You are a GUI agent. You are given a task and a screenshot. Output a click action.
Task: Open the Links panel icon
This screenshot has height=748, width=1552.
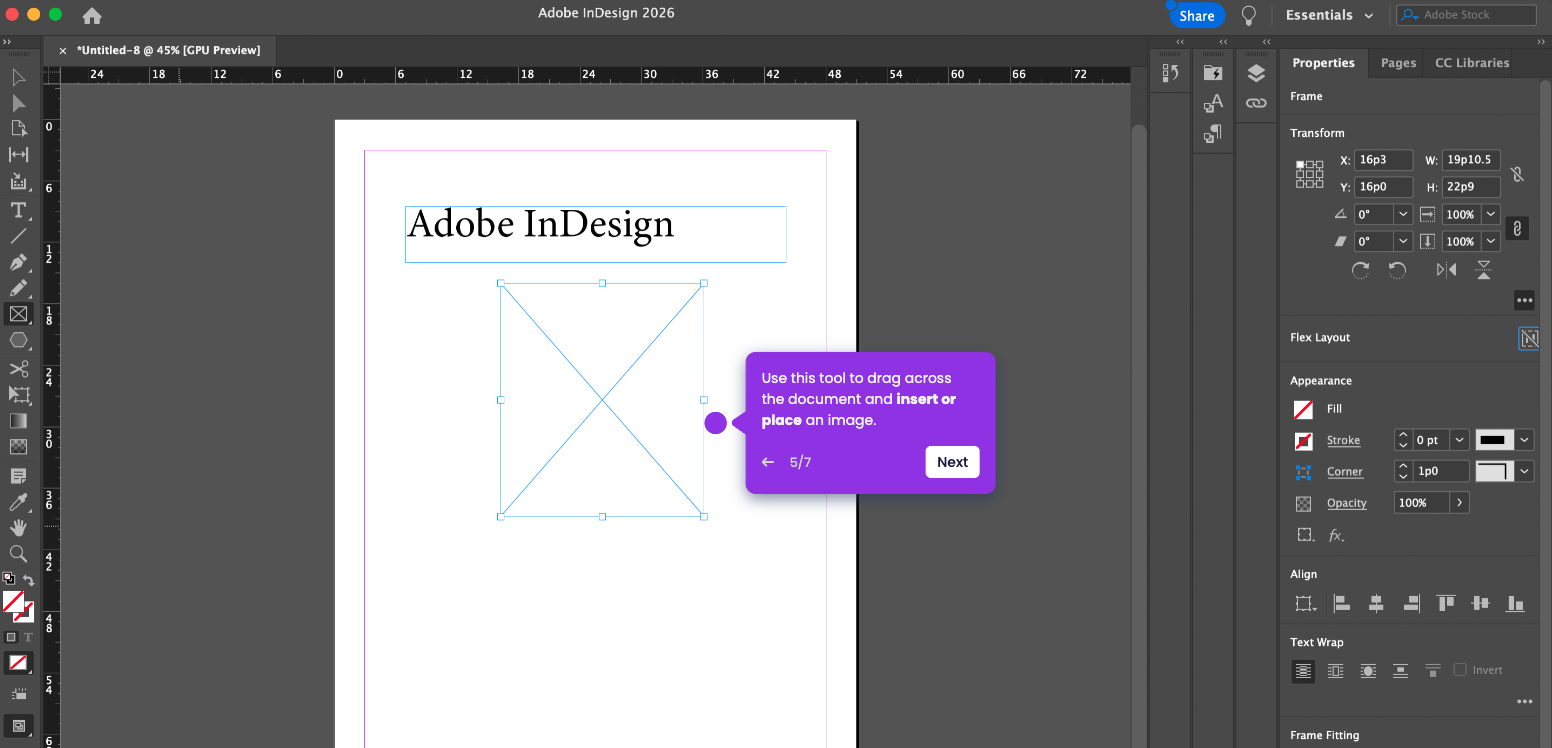tap(1256, 103)
